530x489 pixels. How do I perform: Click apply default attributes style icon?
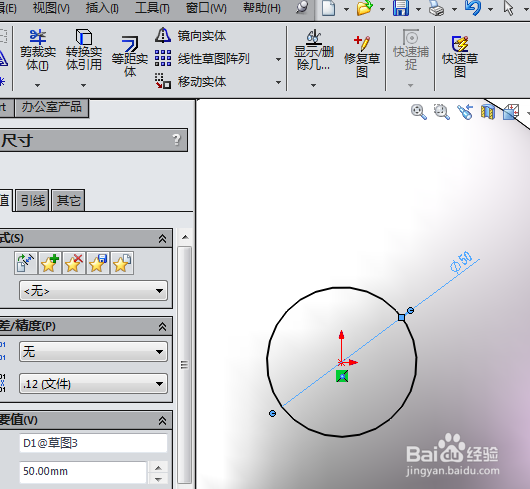point(26,263)
